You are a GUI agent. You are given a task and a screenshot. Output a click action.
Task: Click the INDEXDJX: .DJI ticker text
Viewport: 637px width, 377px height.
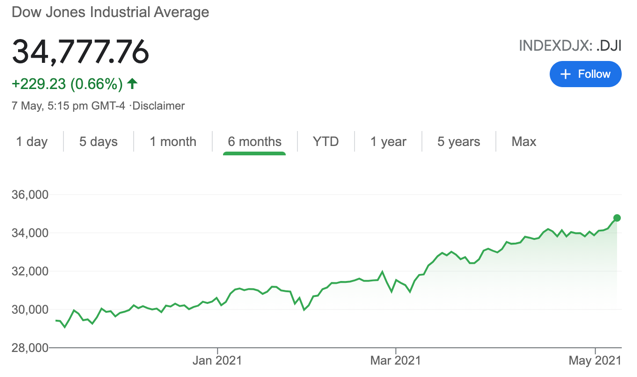(x=570, y=46)
